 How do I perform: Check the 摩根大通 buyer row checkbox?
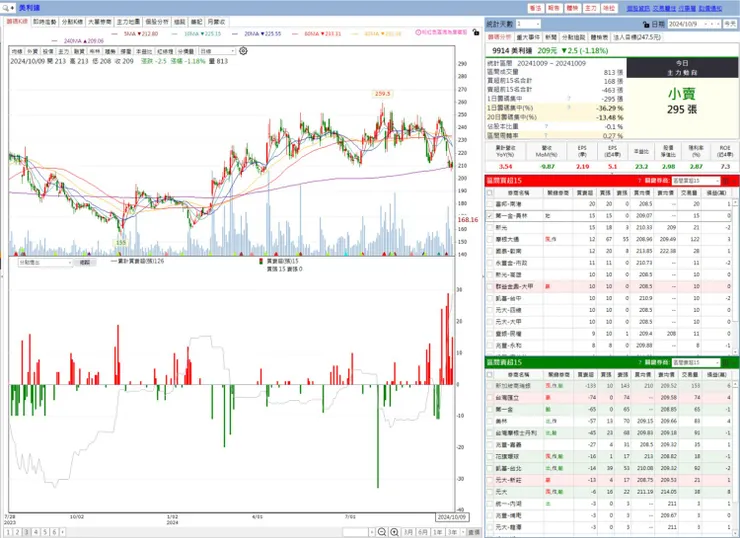489,239
